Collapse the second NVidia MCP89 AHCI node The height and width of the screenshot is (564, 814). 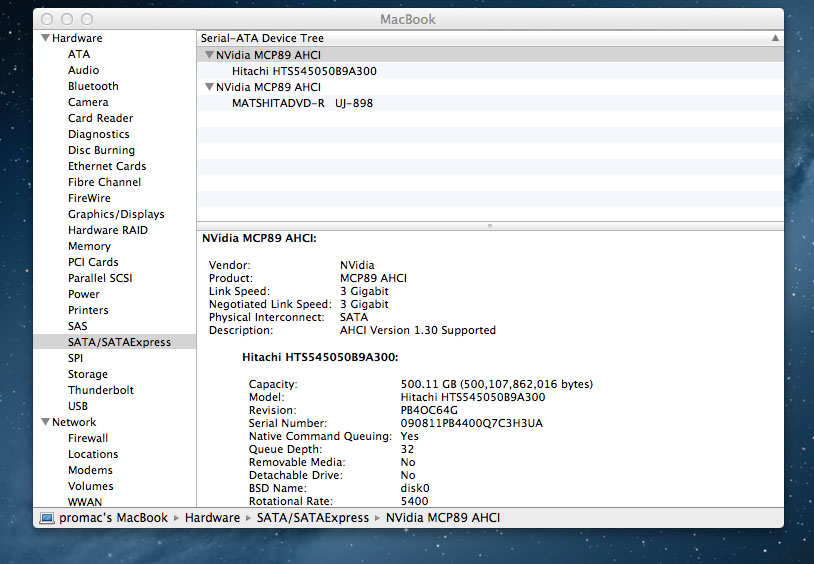coord(209,87)
